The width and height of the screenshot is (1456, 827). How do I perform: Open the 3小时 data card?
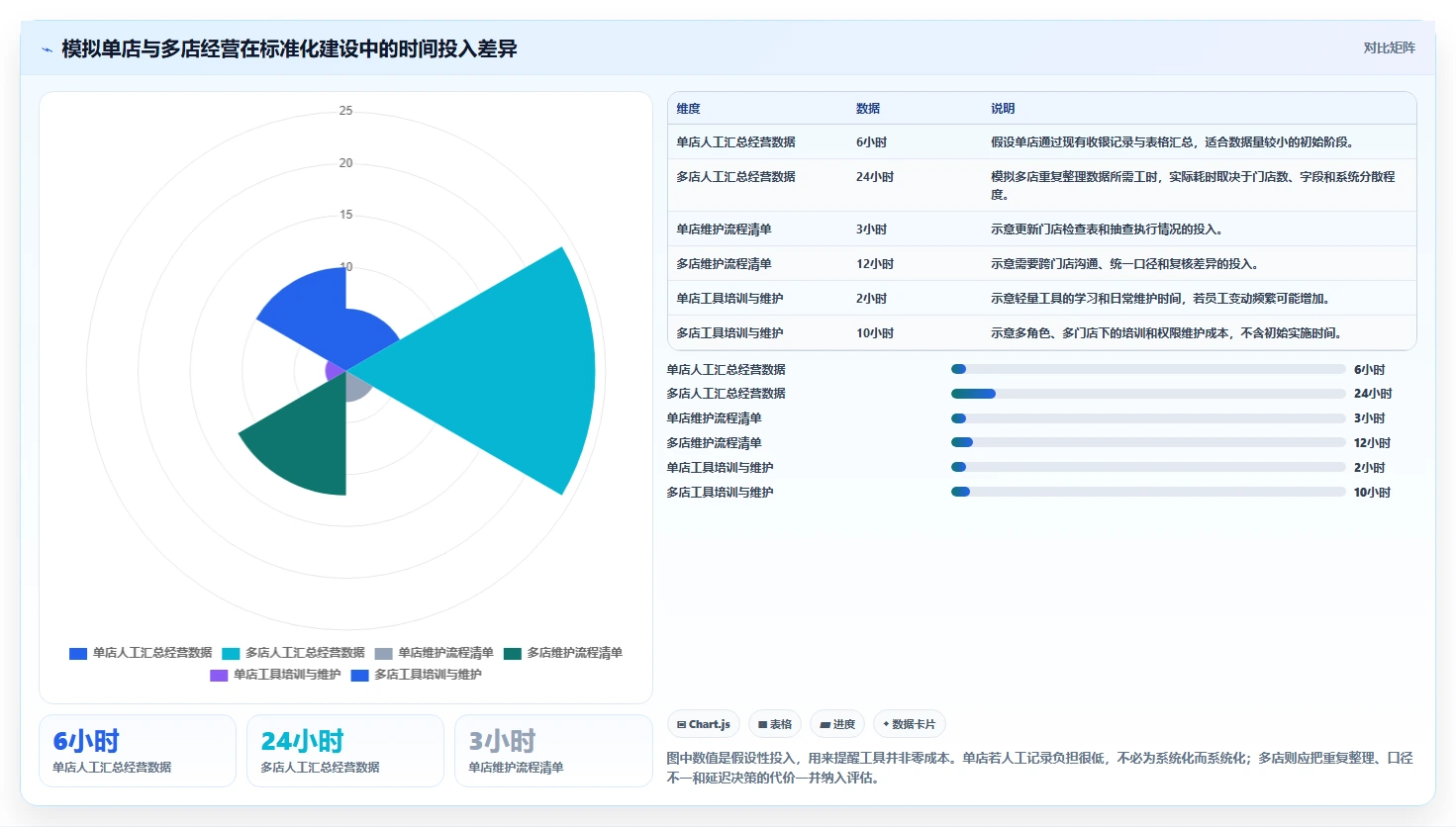[553, 751]
